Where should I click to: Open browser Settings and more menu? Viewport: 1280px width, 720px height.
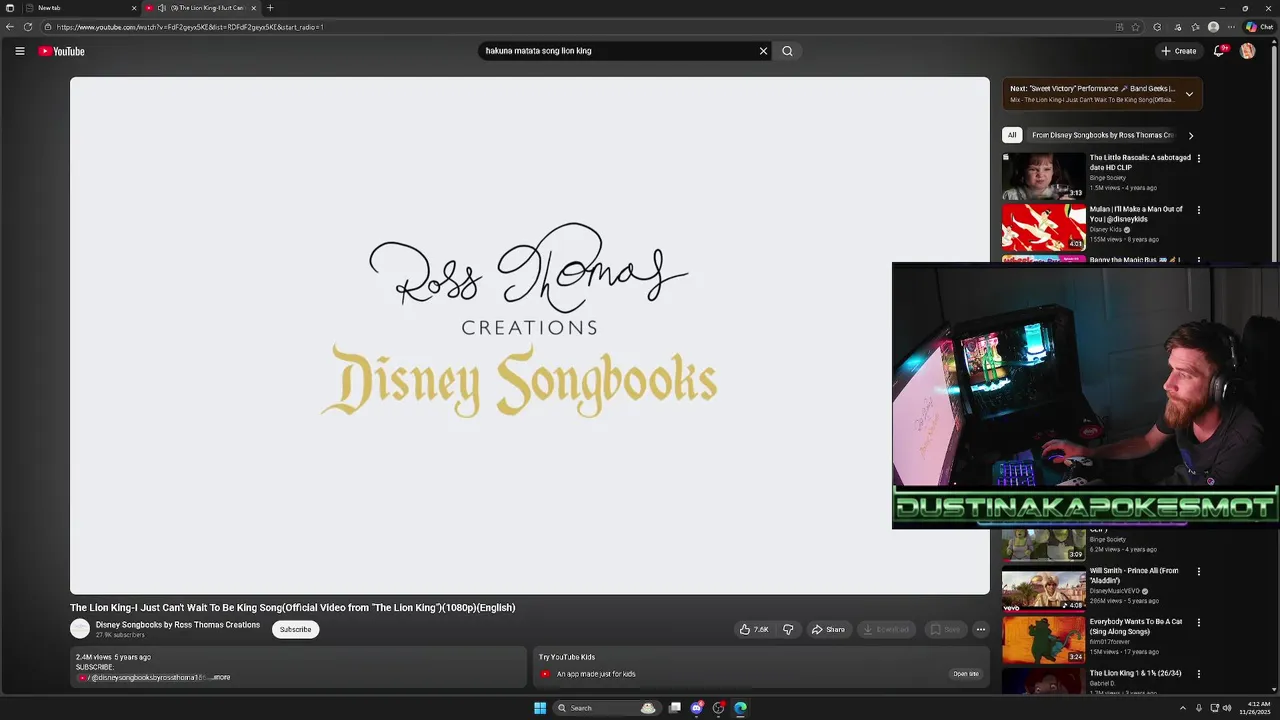(1231, 27)
